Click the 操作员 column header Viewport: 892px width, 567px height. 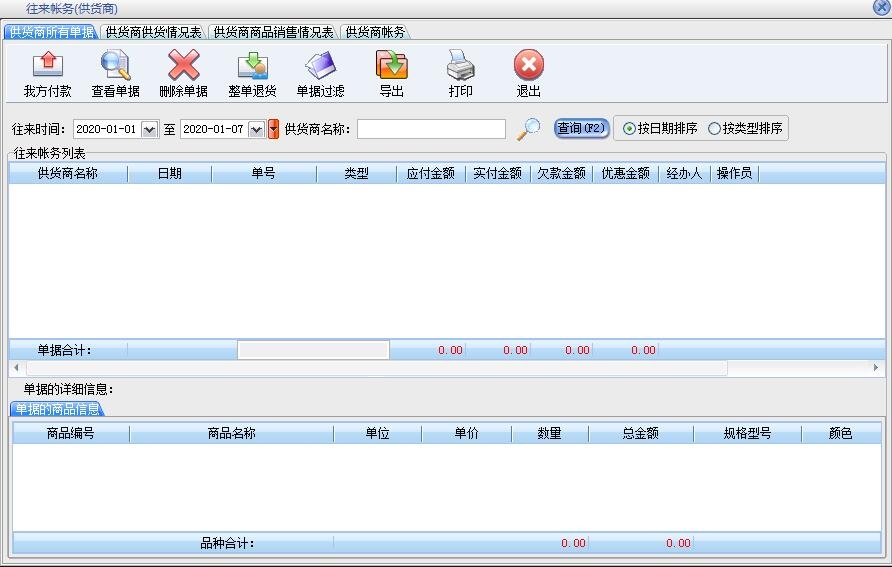coord(734,173)
